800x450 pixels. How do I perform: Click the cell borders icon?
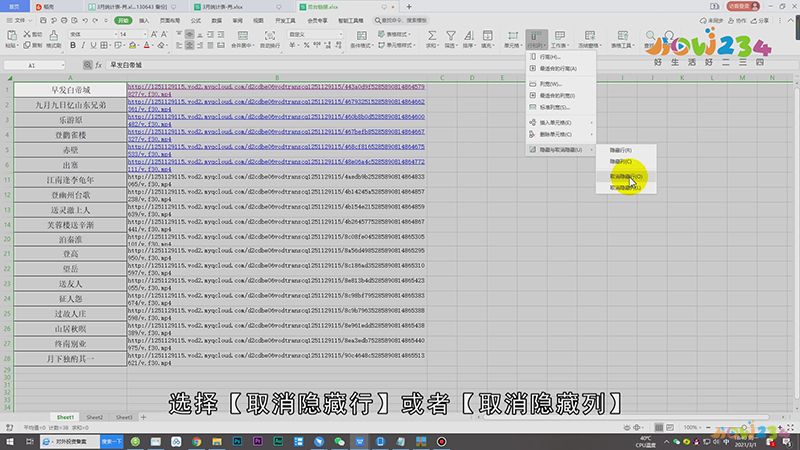[104, 45]
